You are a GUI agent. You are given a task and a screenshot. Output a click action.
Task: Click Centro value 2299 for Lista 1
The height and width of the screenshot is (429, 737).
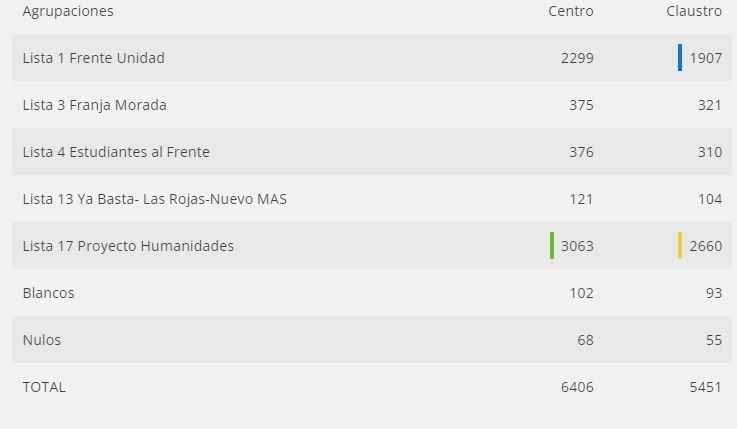point(577,58)
